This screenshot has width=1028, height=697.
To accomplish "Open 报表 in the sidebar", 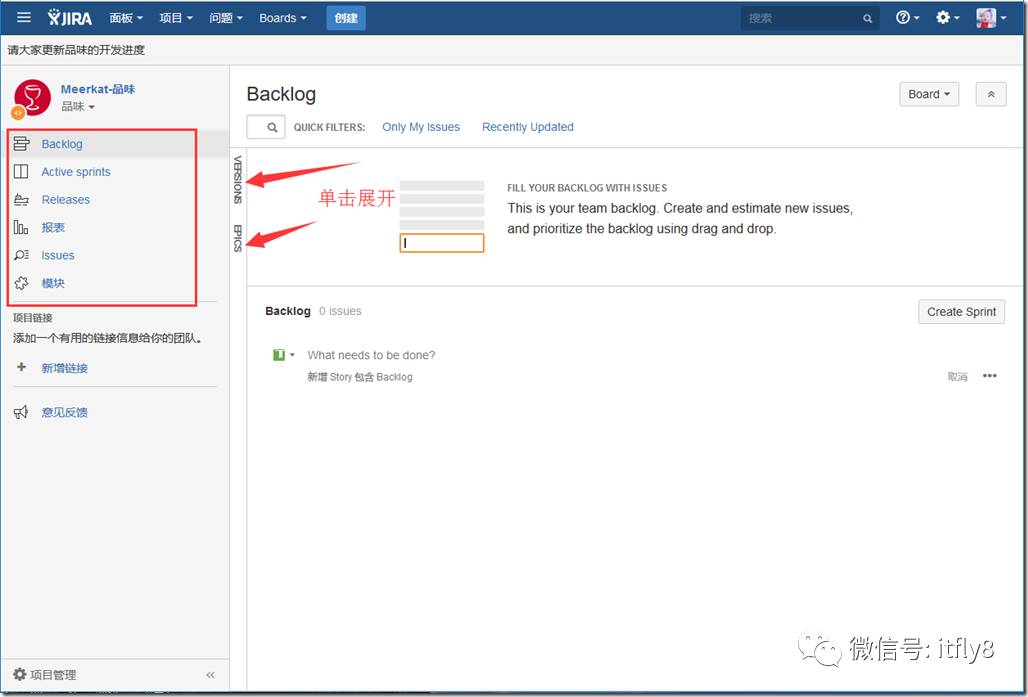I will coord(53,228).
